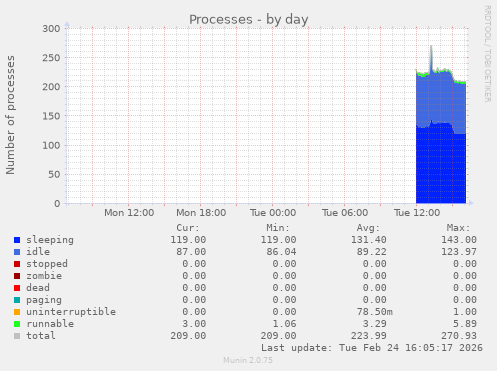Select the 'stopped' legend label
This screenshot has width=497, height=371.
(47, 264)
